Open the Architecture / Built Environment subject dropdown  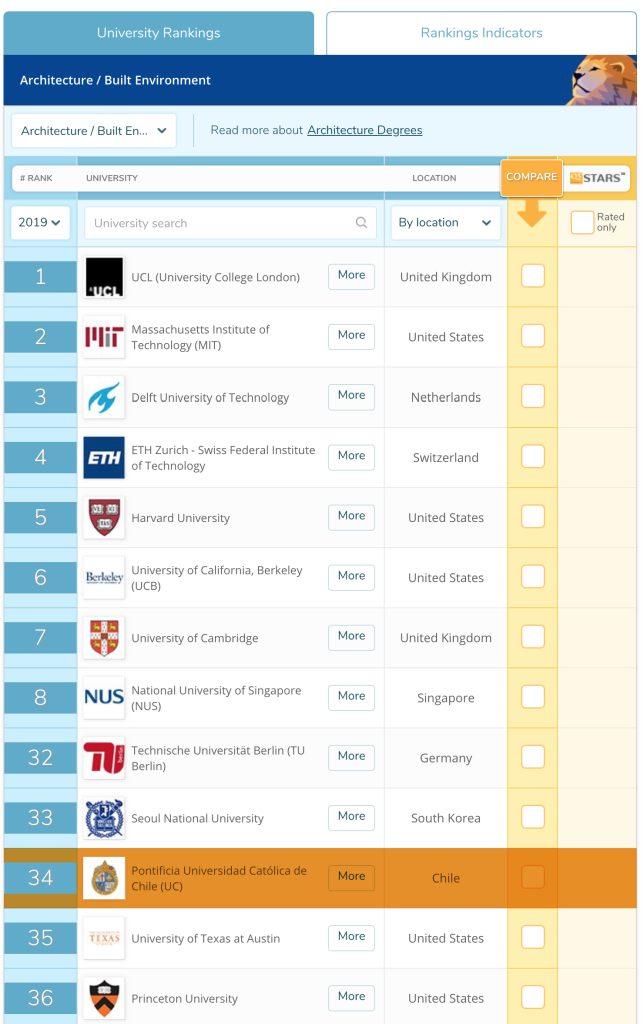click(93, 131)
